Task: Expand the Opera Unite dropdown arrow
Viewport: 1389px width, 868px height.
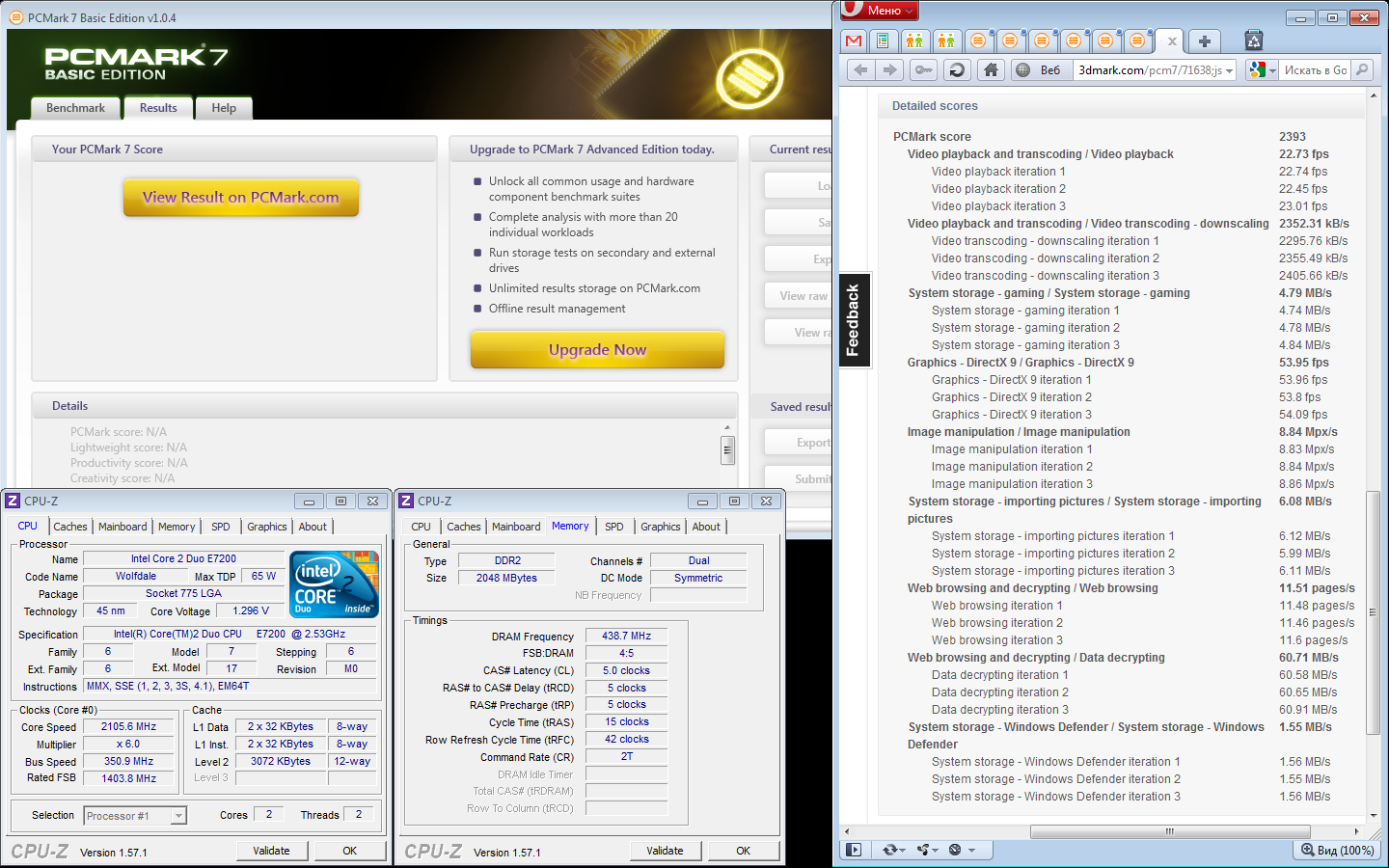Action: (x=936, y=850)
